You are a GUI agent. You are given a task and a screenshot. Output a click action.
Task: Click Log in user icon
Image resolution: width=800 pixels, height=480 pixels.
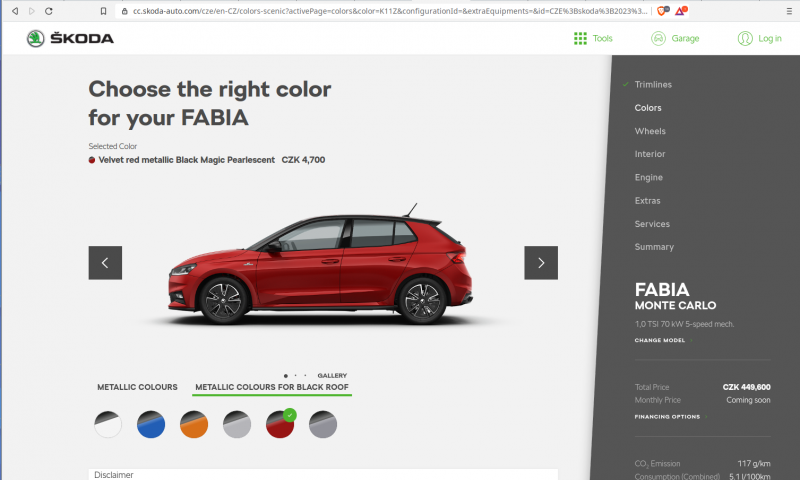click(745, 38)
